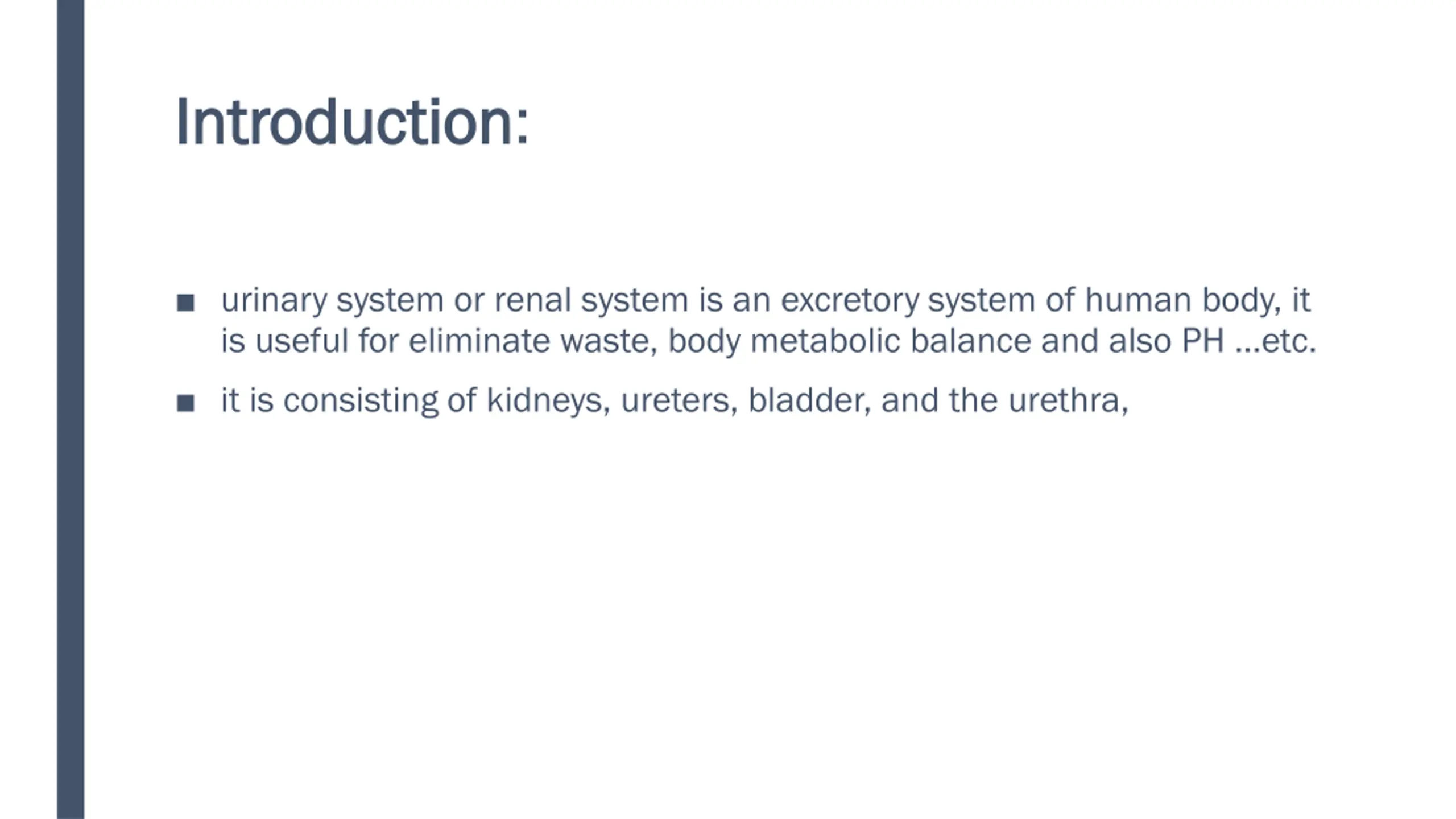Click the dark blue vertical accent bar

(x=71, y=409)
